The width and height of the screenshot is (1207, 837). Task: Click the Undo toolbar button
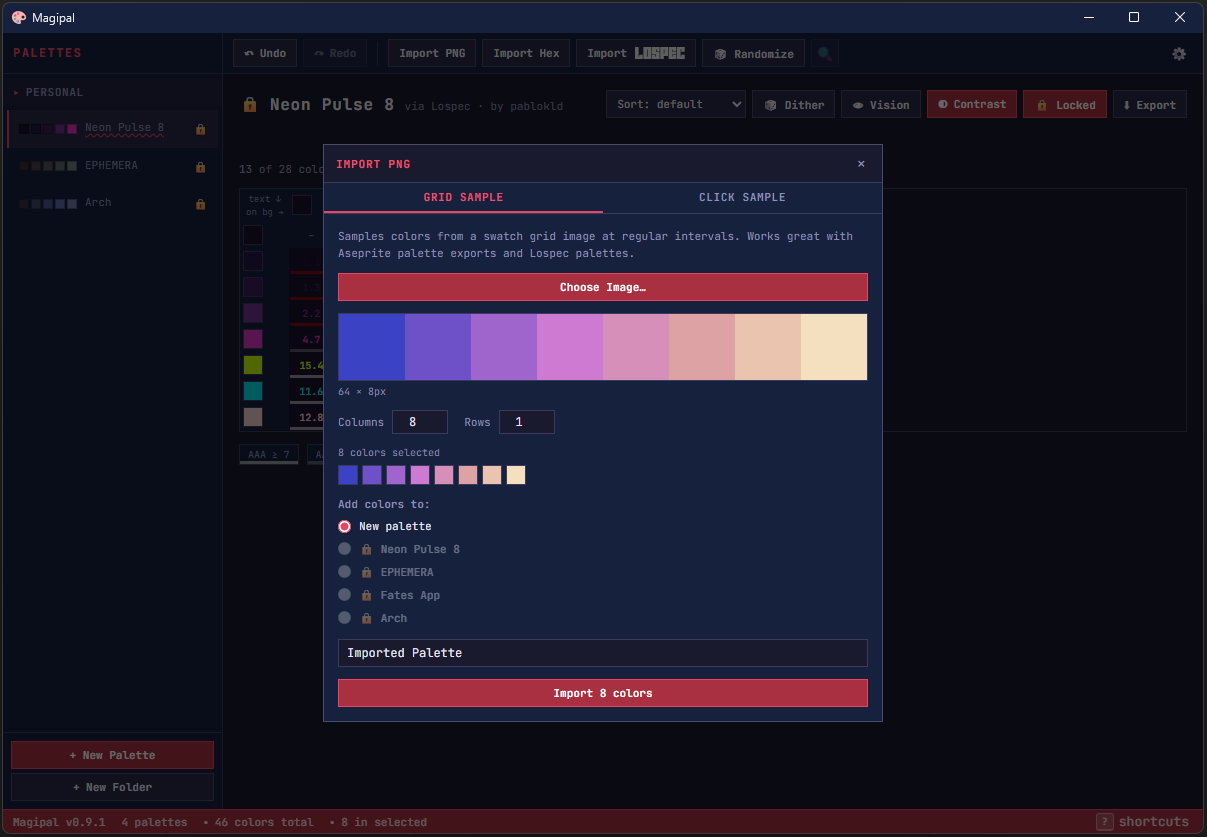[265, 53]
